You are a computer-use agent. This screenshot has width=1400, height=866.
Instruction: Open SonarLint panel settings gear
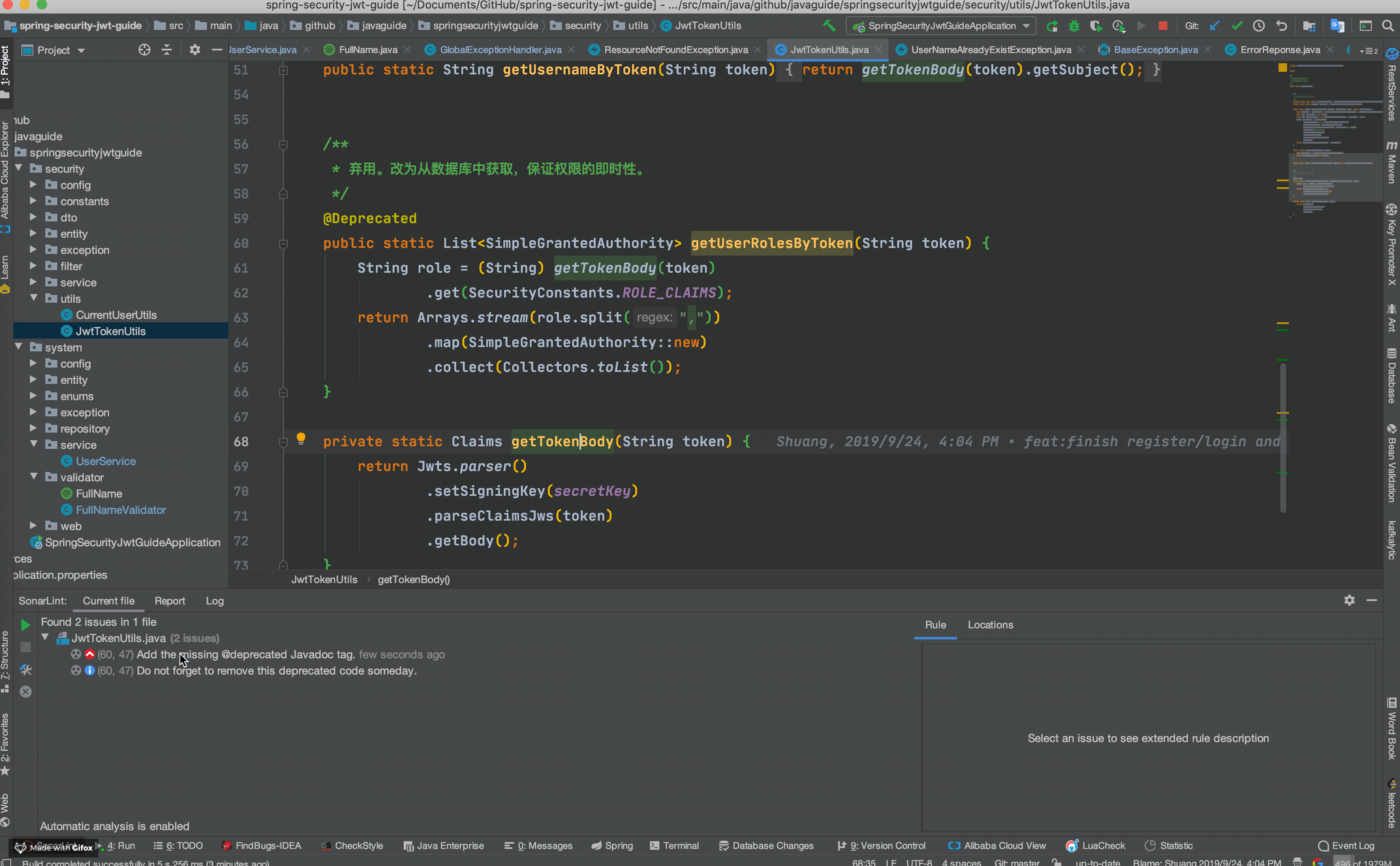[x=1350, y=600]
